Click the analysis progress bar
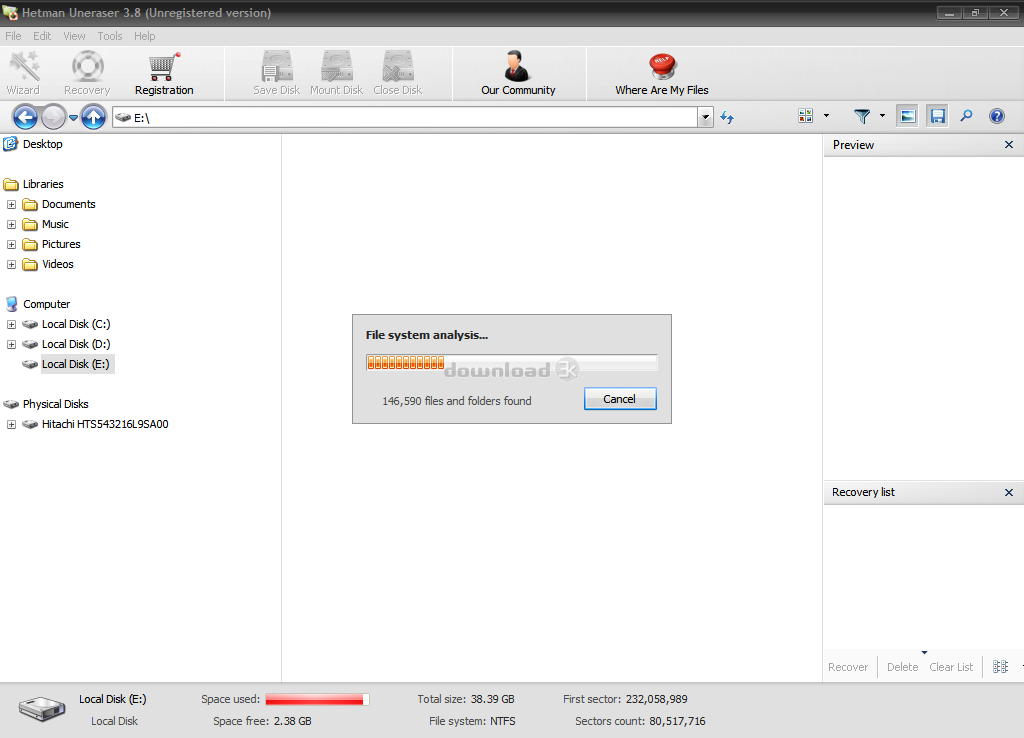 pyautogui.click(x=511, y=363)
